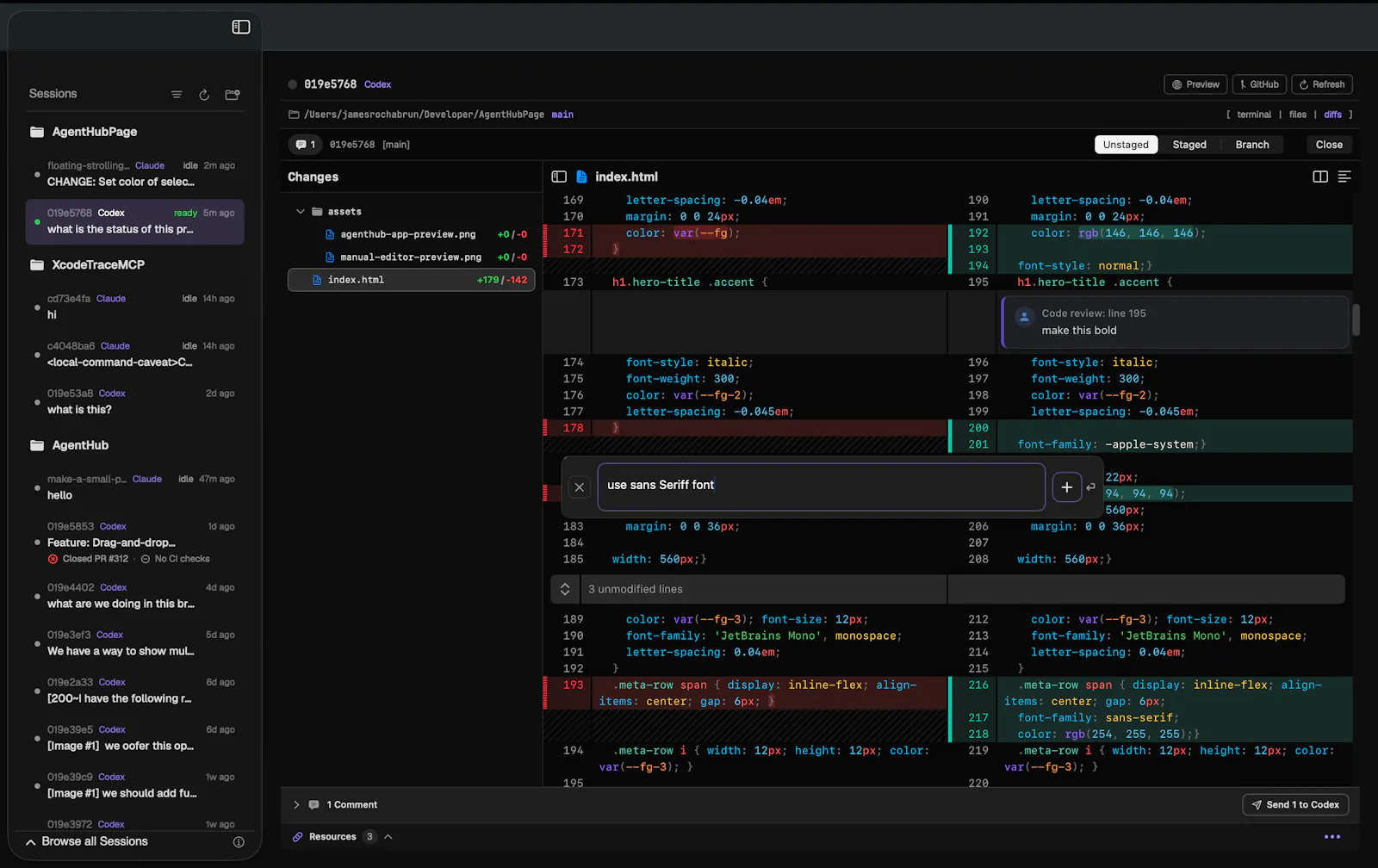Open the c4048ba6 Claude session
Screen dimensions: 1378x868
(x=134, y=354)
